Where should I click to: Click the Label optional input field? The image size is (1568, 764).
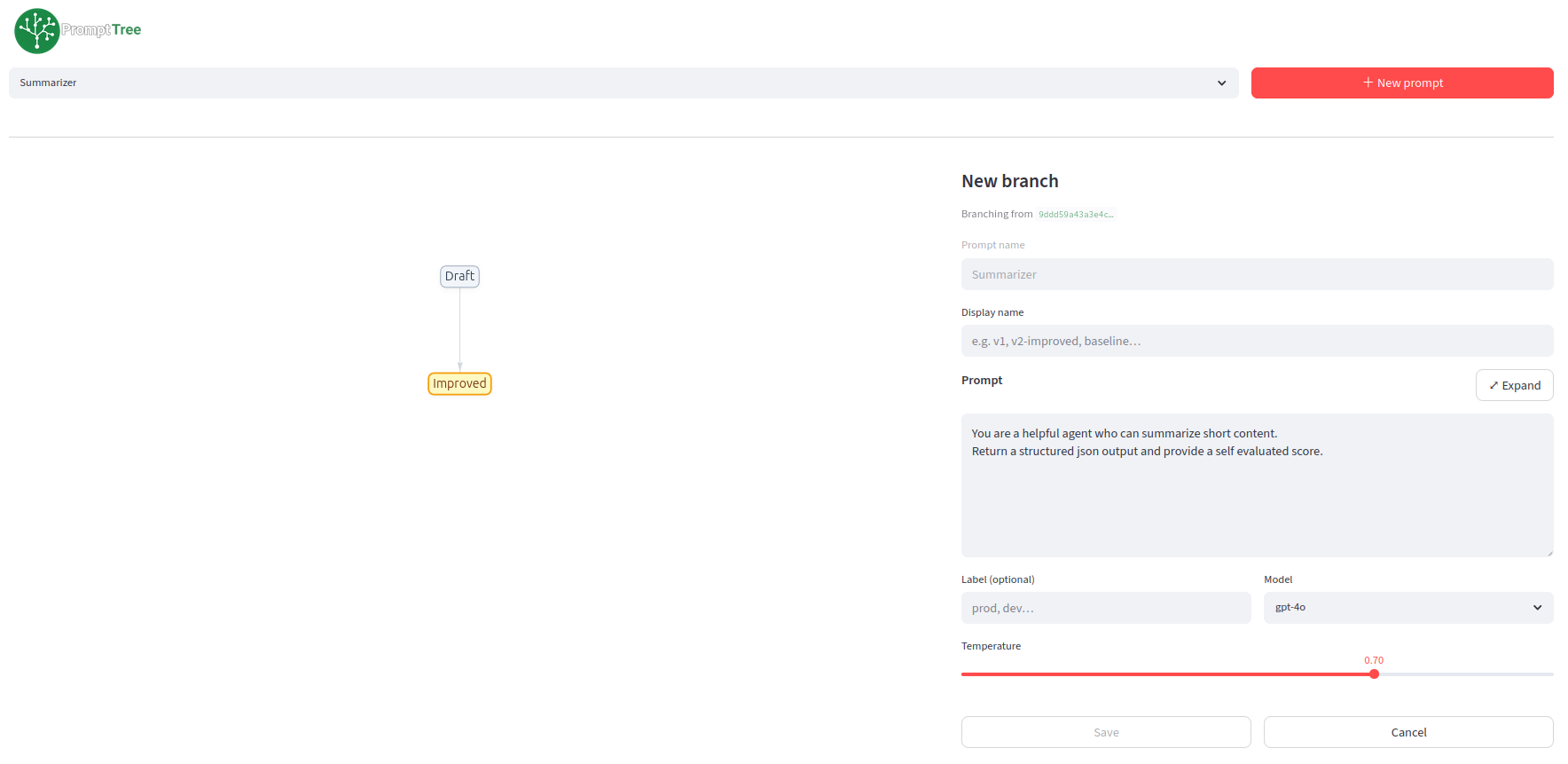click(1106, 608)
